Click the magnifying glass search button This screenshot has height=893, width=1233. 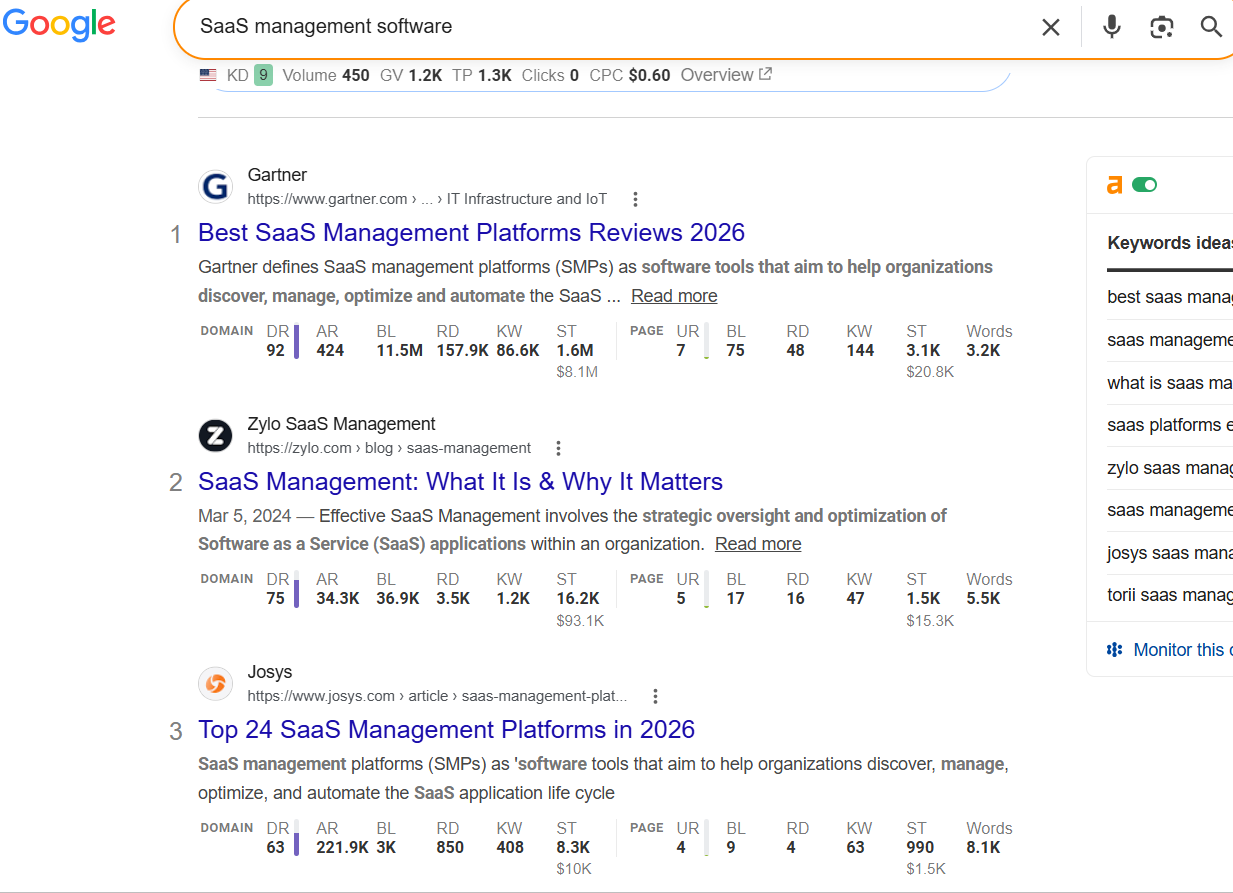(x=1211, y=27)
